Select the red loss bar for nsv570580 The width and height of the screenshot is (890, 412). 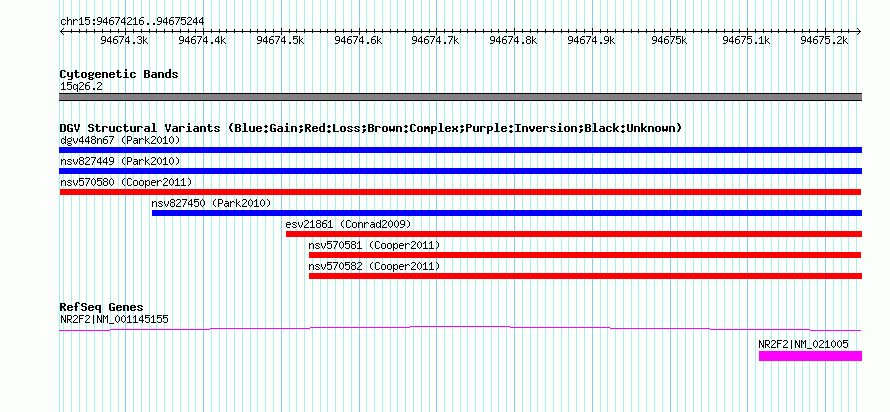click(460, 192)
